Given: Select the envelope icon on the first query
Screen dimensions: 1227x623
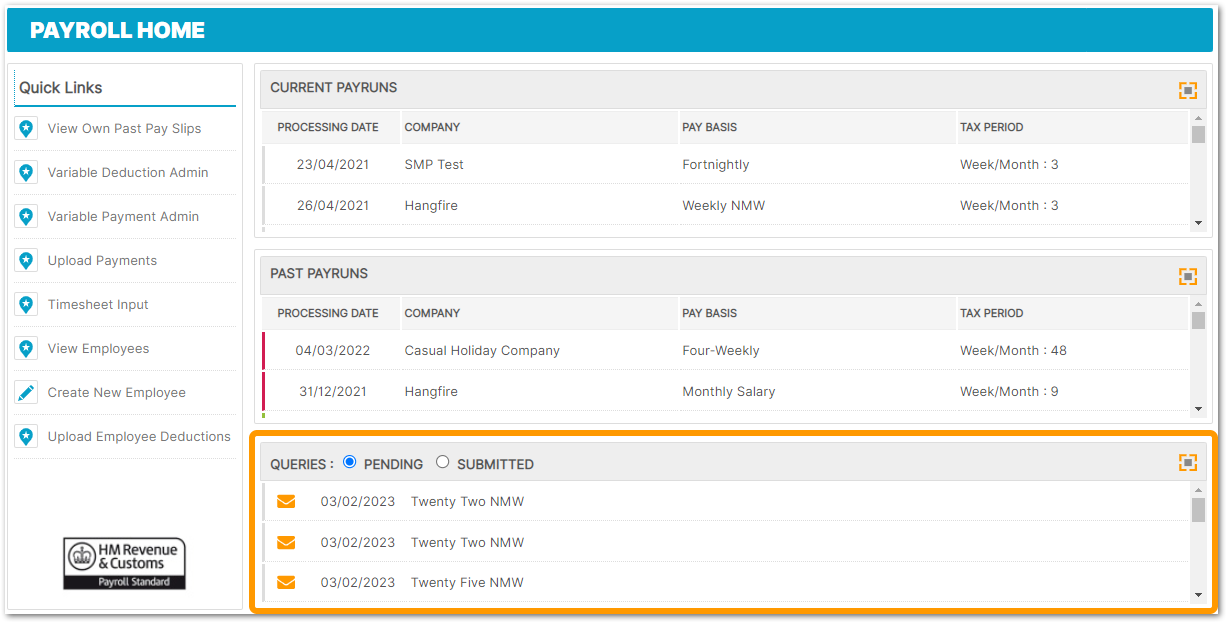Looking at the screenshot, I should 286,501.
